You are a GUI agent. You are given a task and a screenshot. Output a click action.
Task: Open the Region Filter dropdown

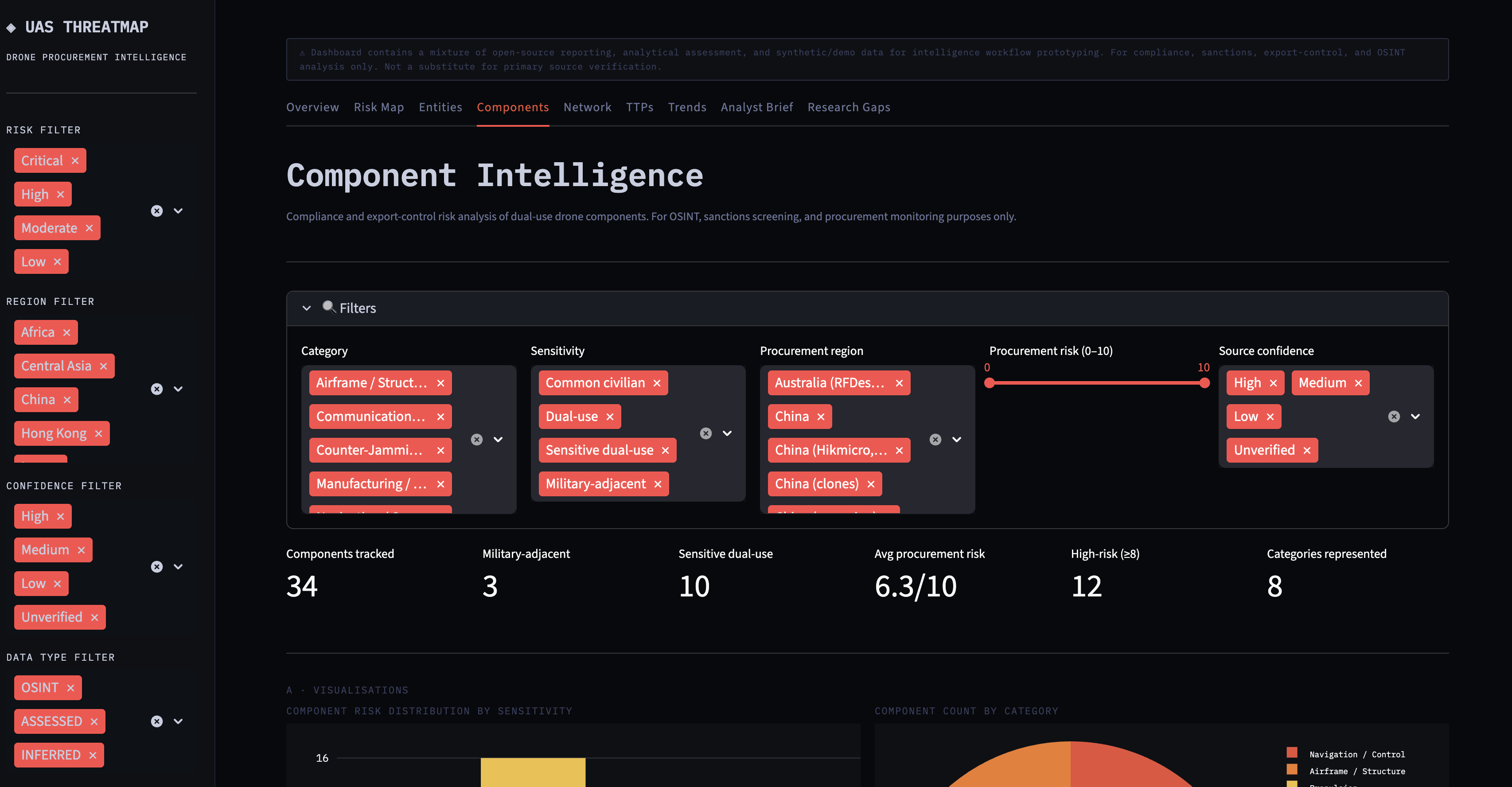click(179, 389)
